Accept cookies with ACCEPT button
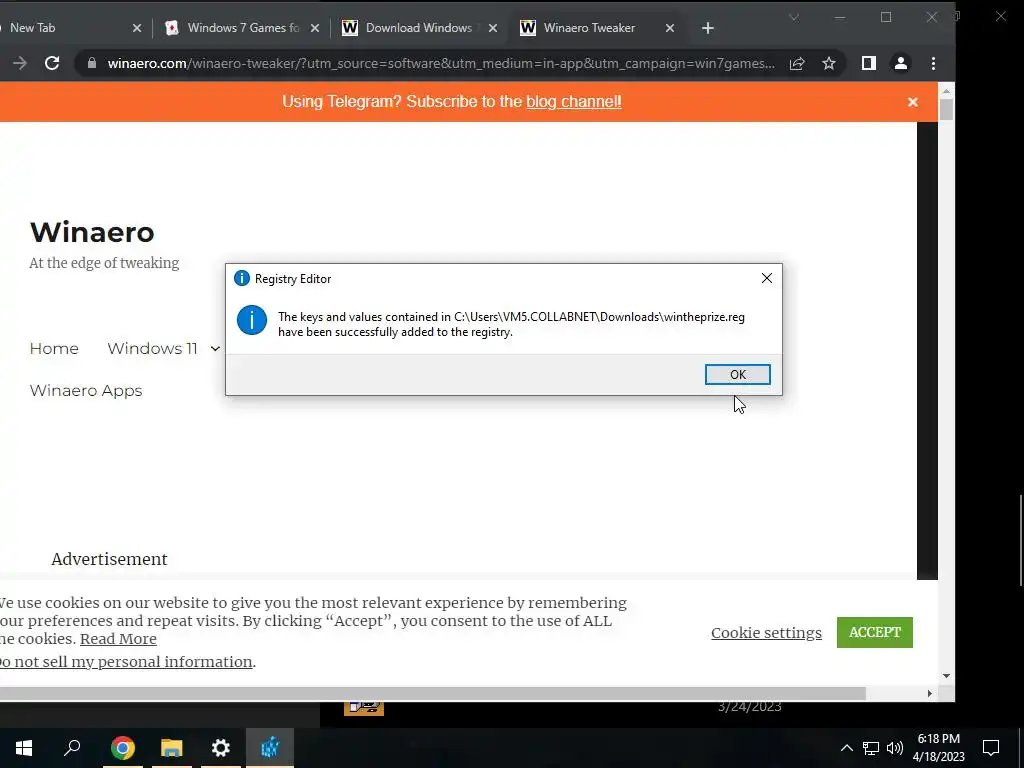 tap(874, 632)
